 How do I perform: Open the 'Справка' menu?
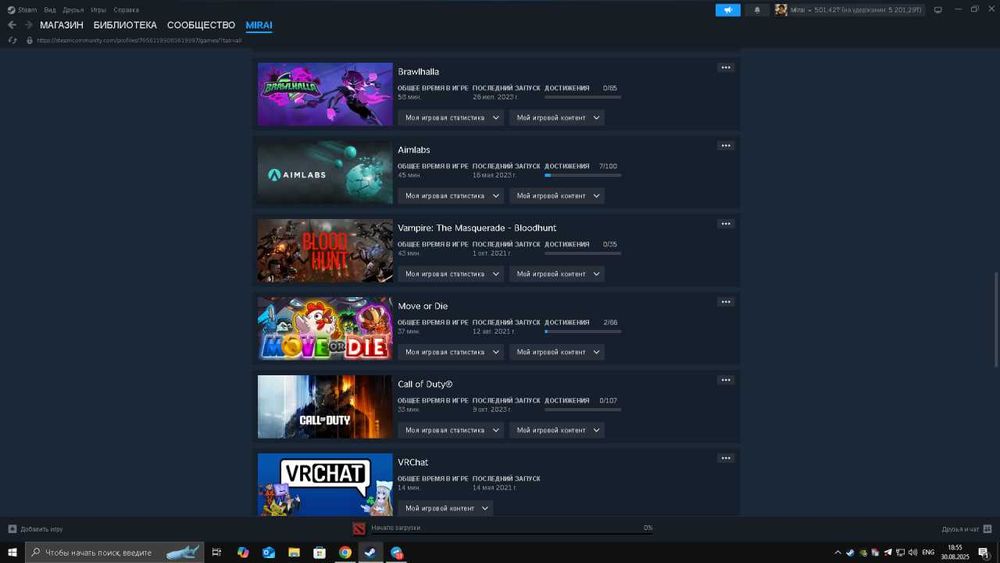[126, 10]
